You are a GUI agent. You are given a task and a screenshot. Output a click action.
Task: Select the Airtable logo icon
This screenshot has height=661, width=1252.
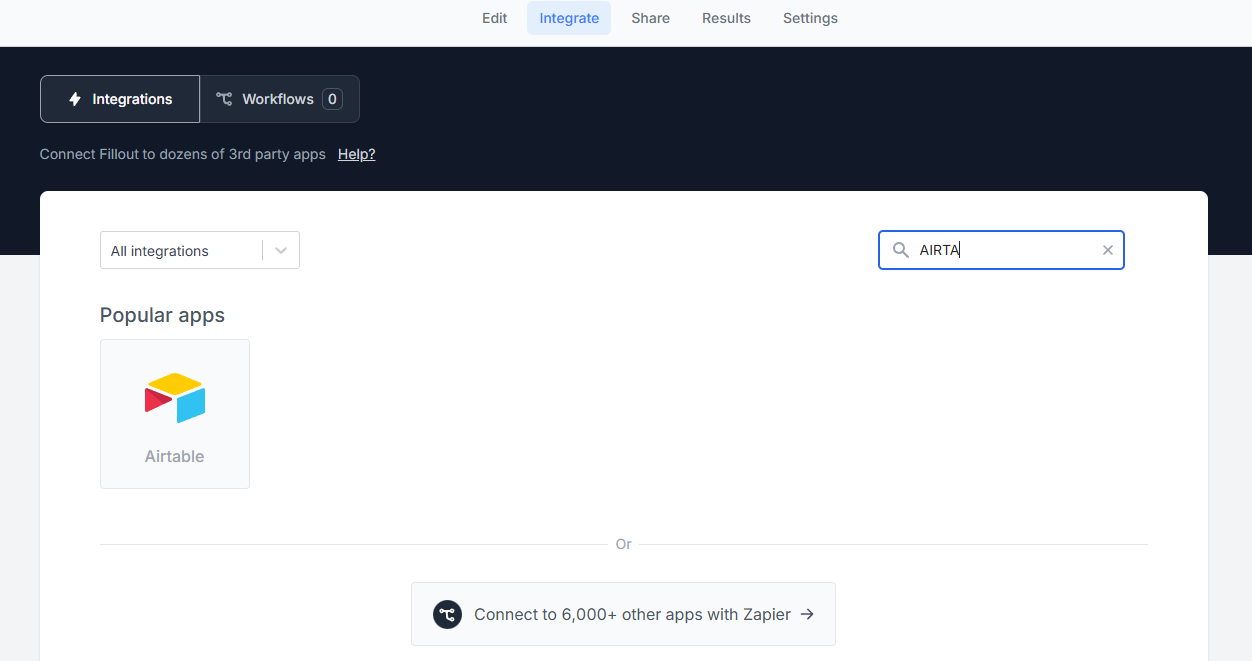coord(175,398)
